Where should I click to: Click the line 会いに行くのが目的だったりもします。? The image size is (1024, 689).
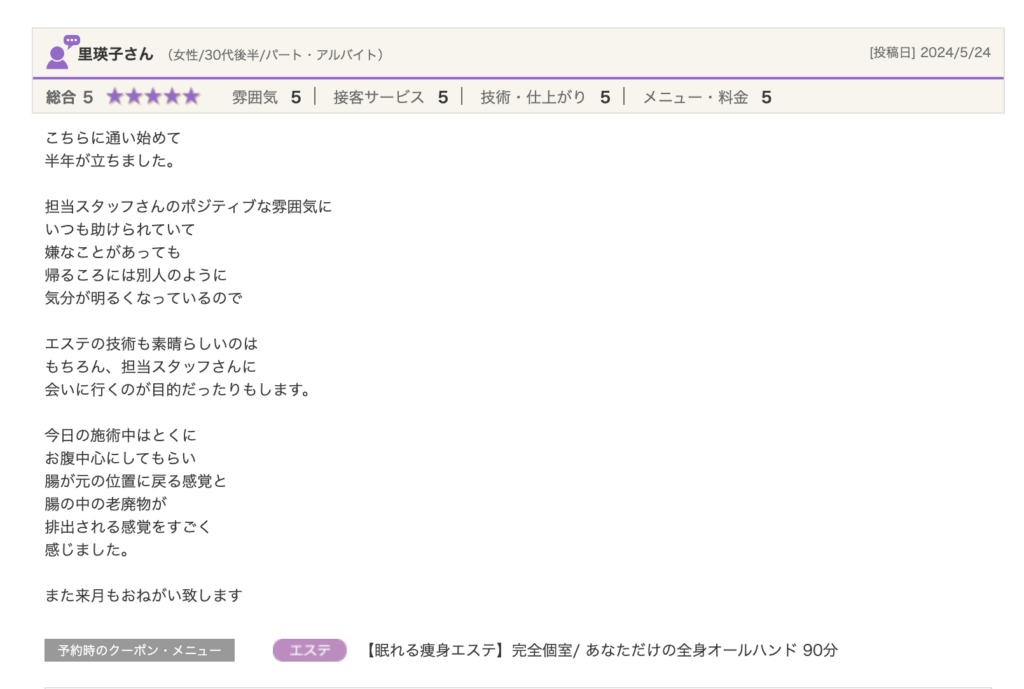coord(178,389)
